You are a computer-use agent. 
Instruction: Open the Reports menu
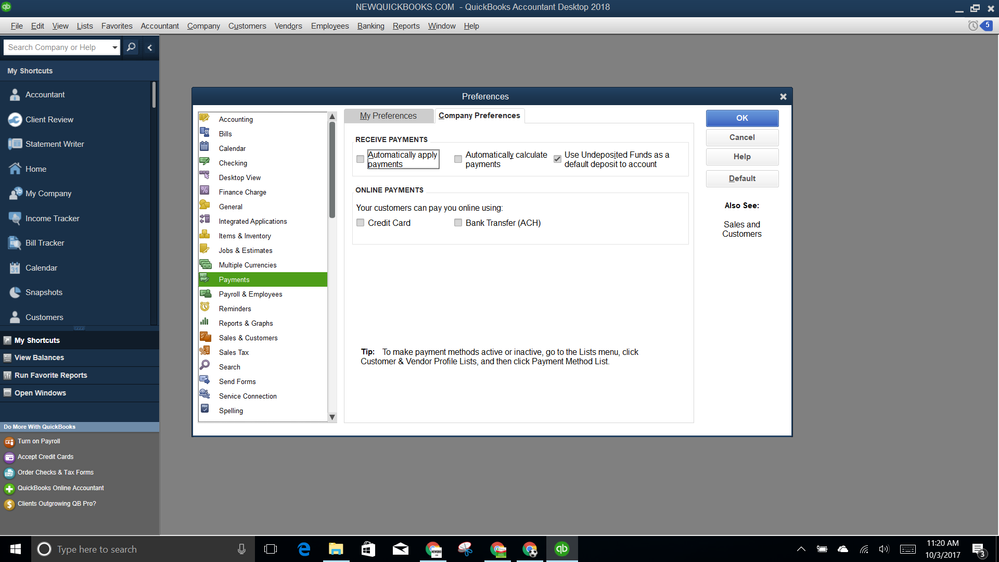[406, 26]
